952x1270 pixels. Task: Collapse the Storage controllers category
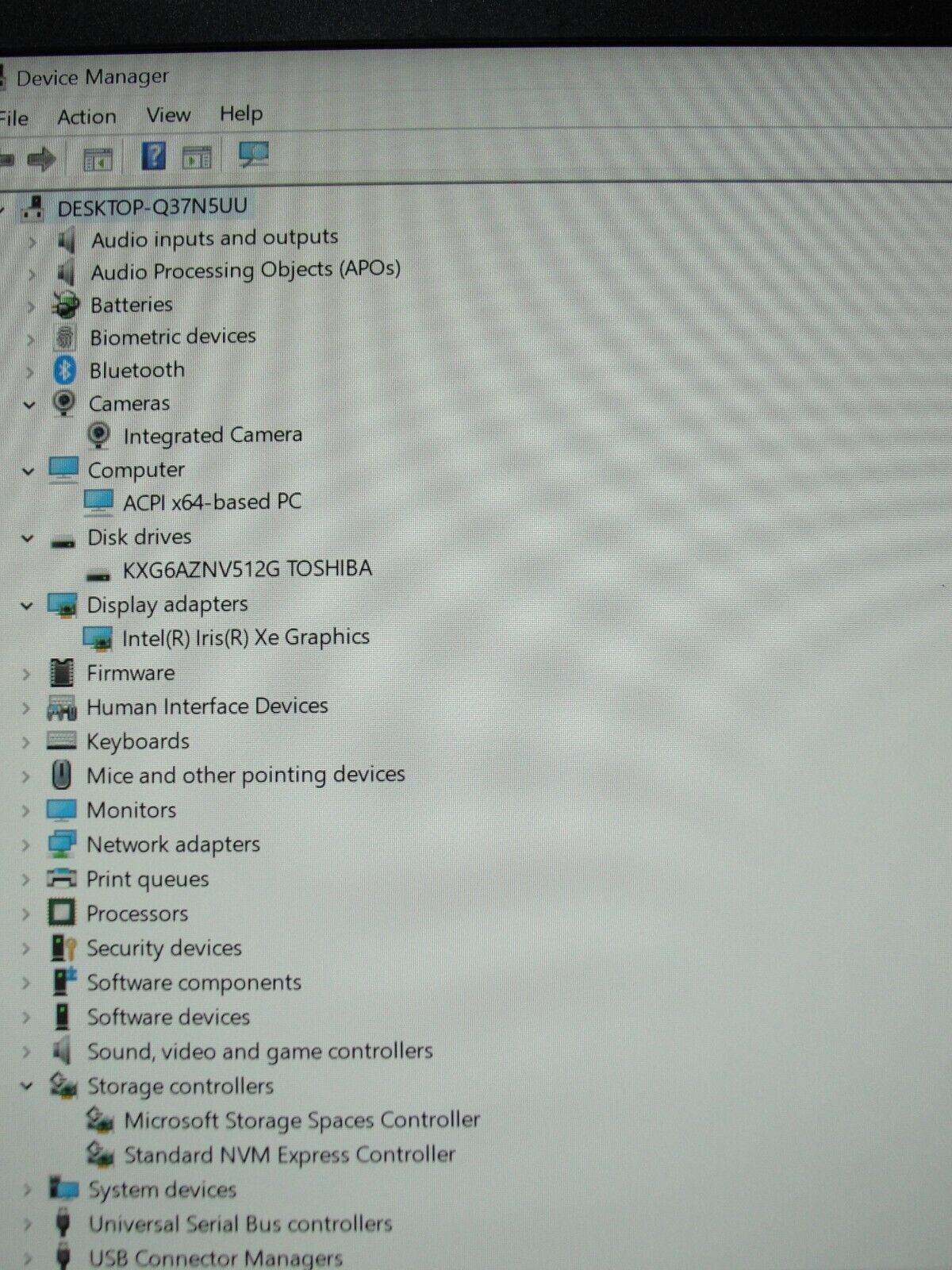point(27,1086)
